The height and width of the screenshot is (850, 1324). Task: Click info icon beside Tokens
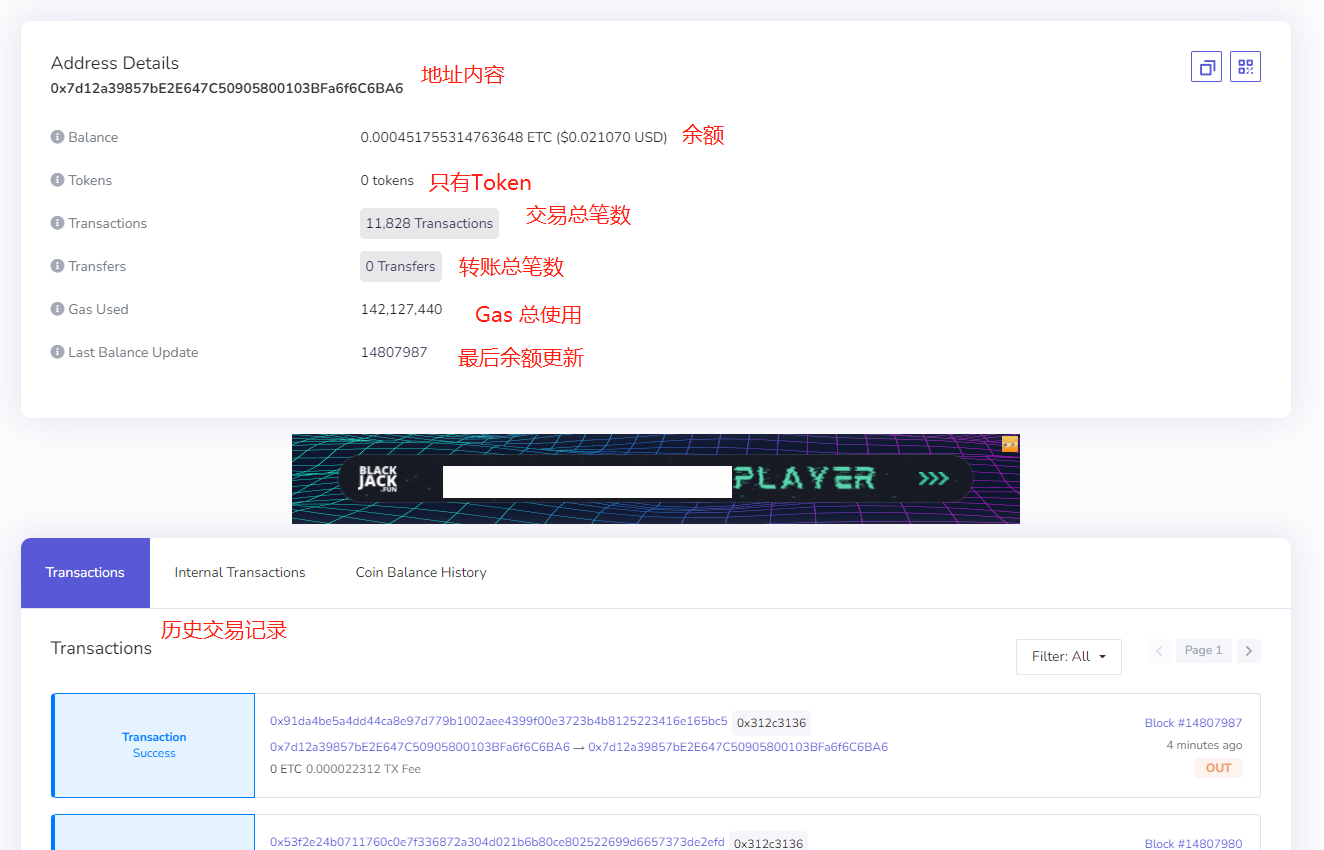(x=57, y=180)
